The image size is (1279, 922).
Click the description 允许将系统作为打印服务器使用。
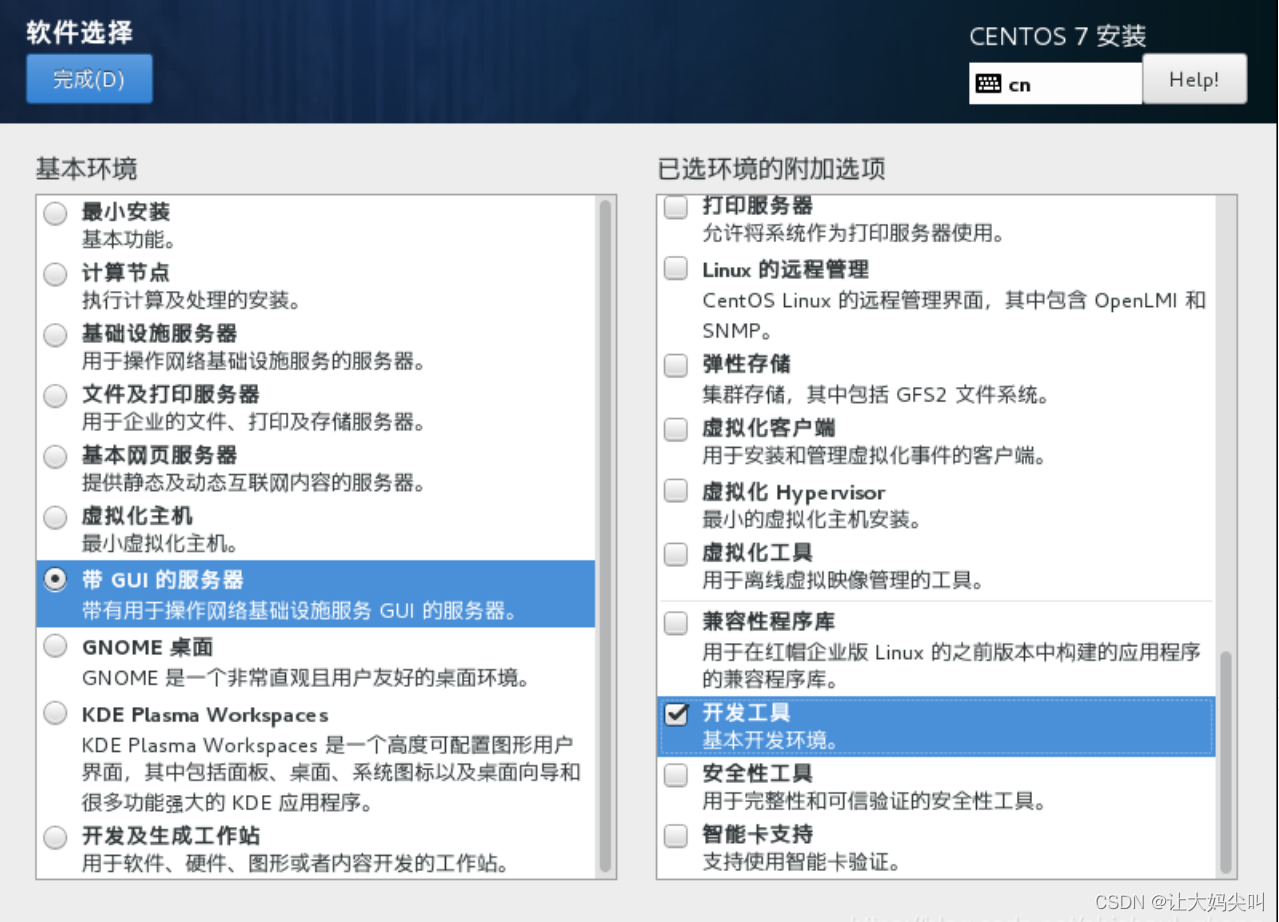(x=853, y=233)
